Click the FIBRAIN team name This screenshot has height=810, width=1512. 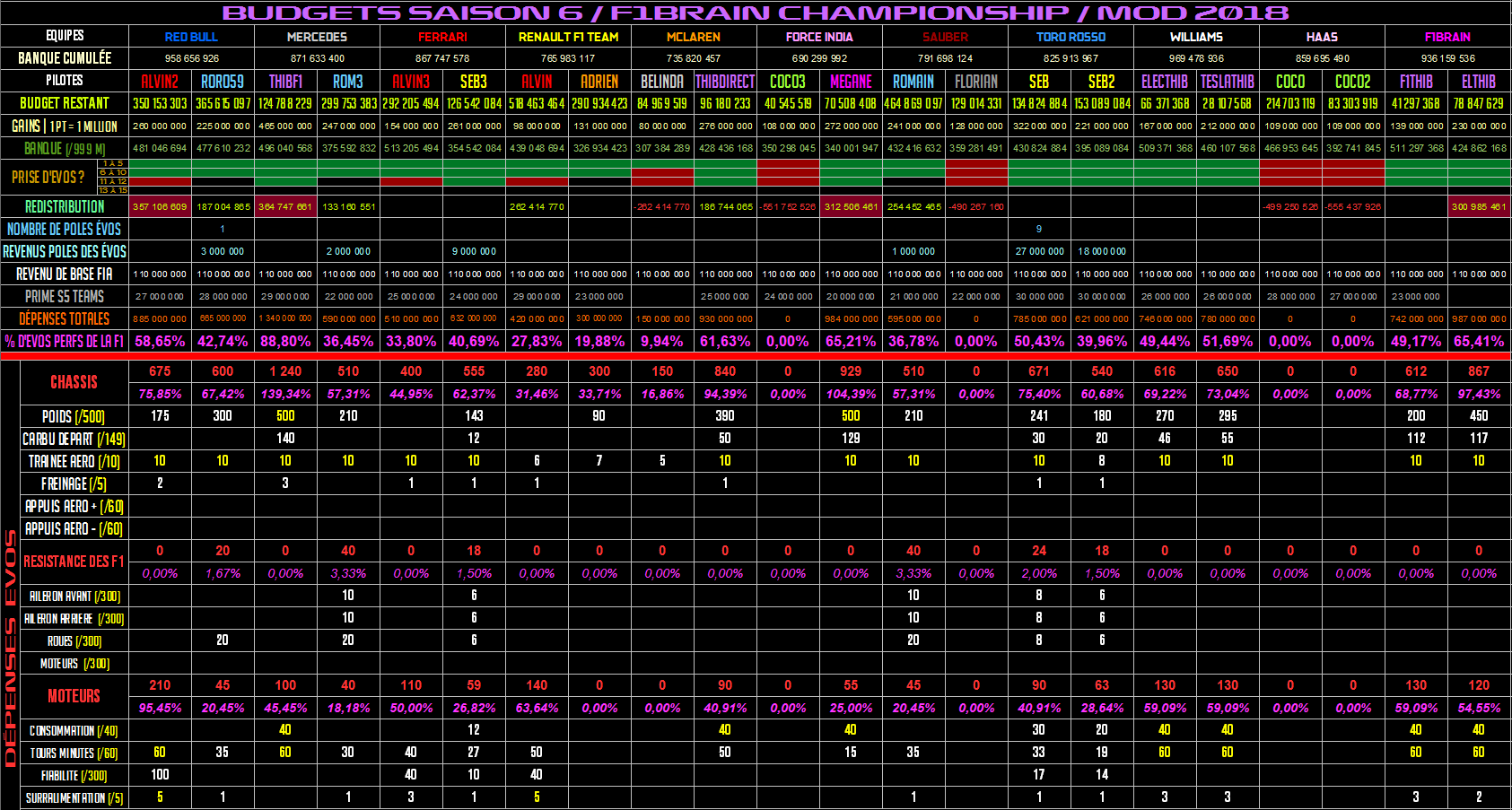(1447, 37)
